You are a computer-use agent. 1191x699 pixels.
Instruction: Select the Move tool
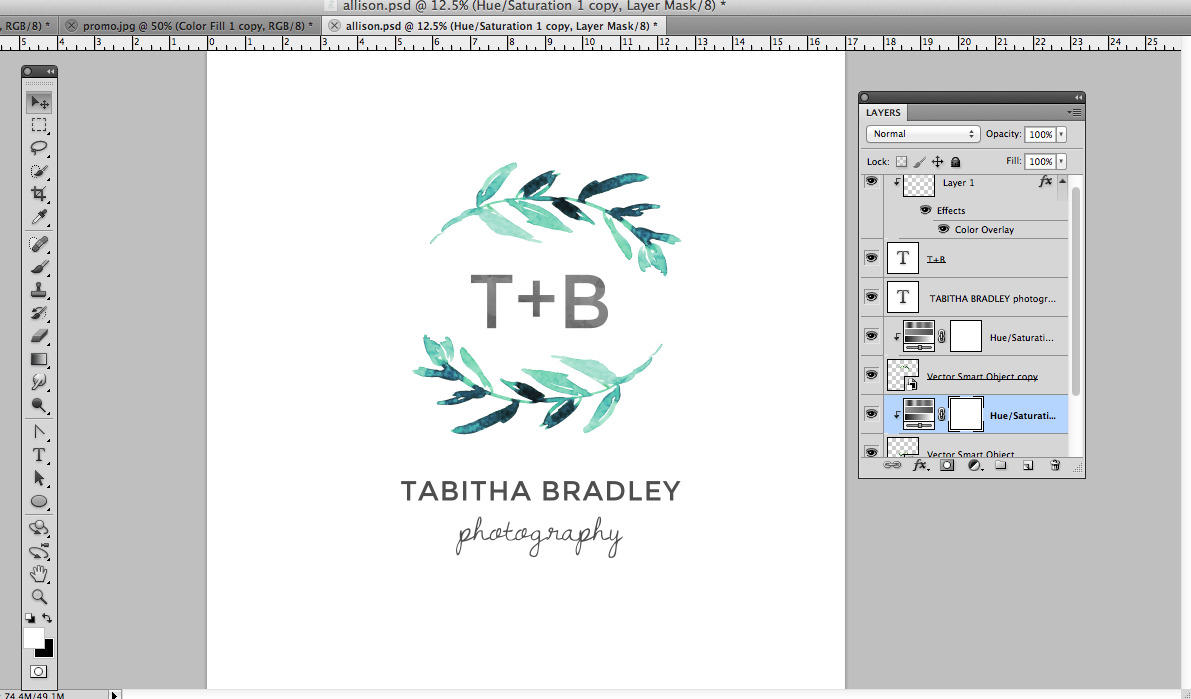point(39,102)
